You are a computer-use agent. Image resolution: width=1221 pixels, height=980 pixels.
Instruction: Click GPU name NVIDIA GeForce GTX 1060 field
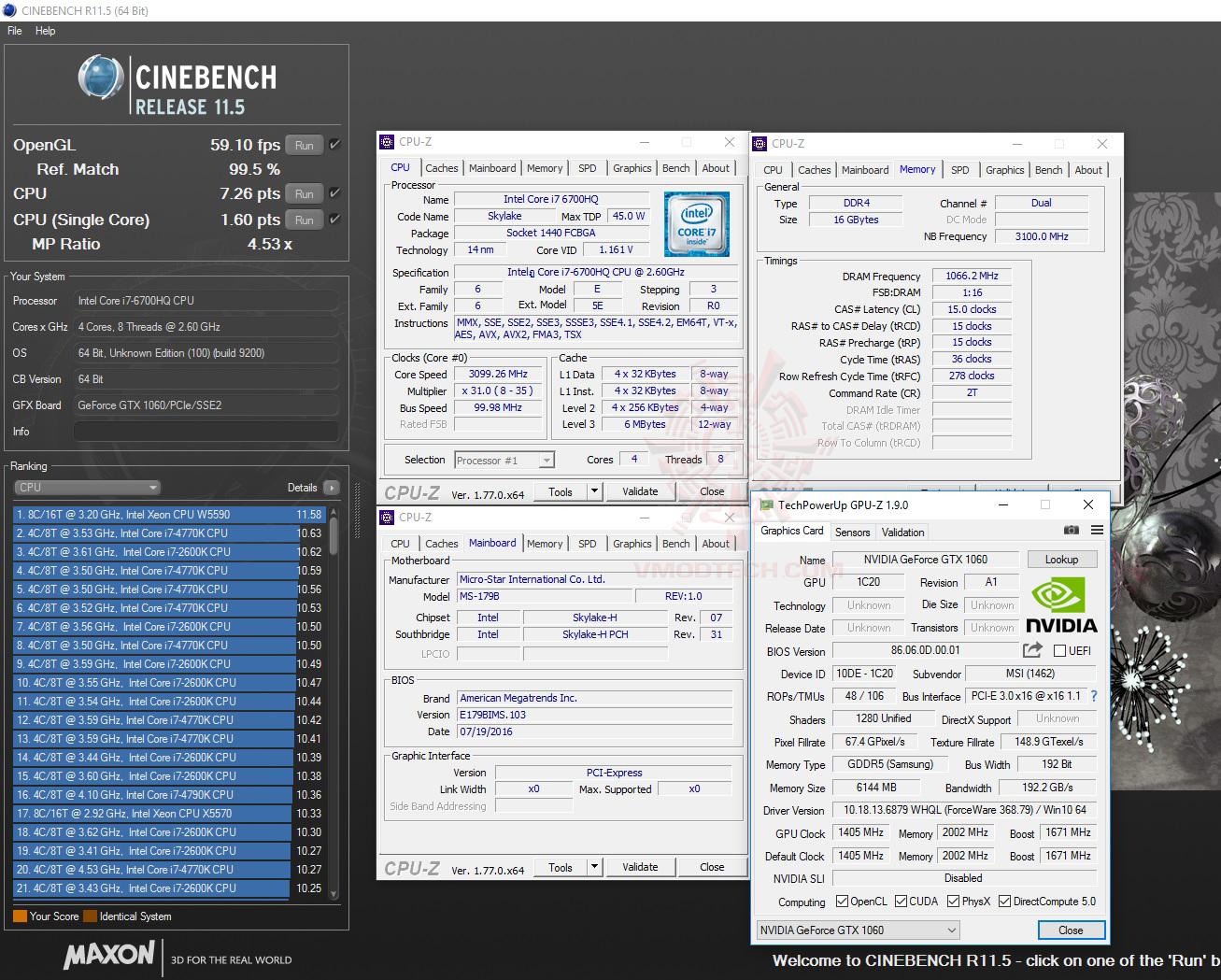925,560
